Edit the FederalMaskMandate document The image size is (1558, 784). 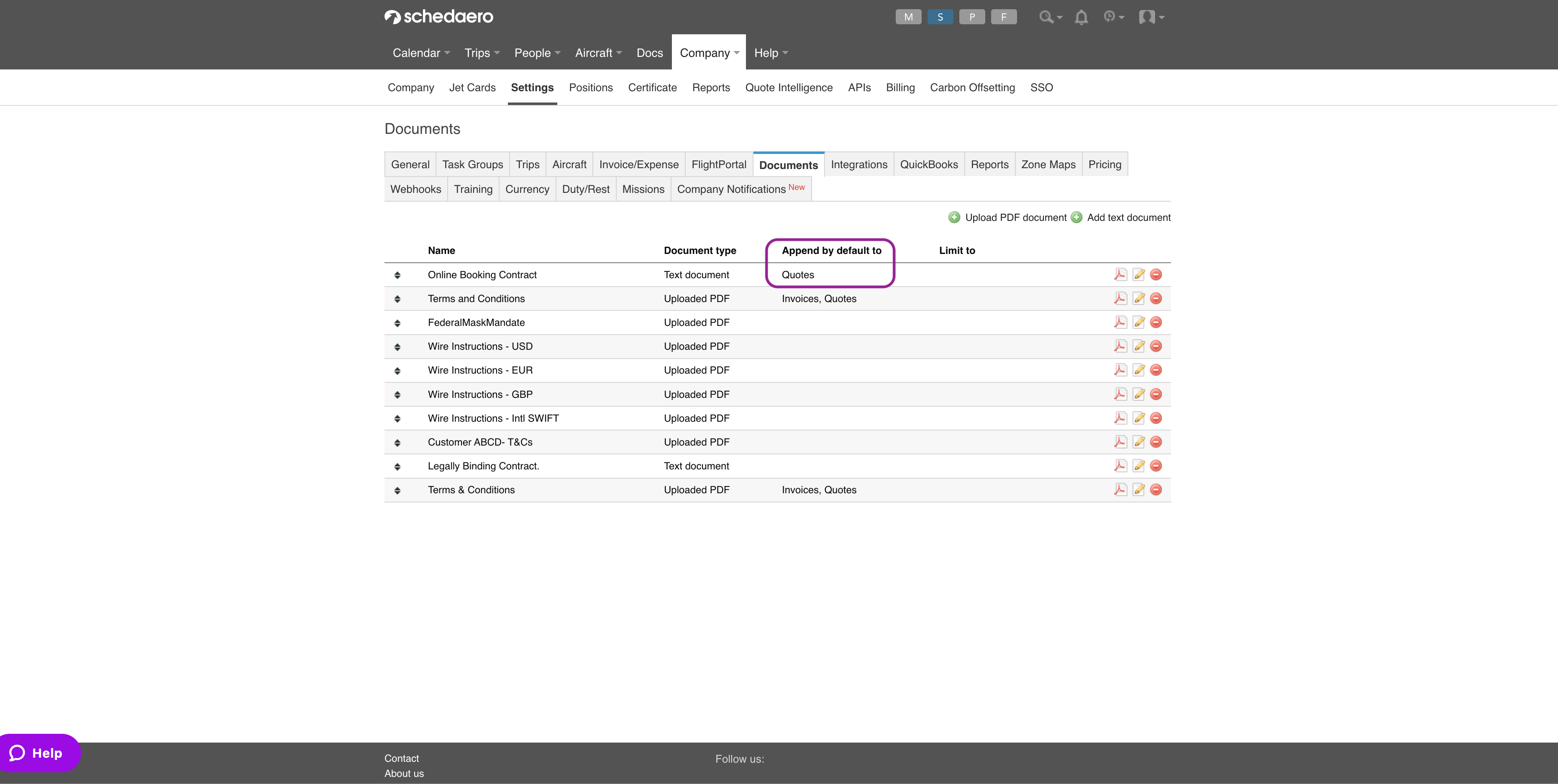click(x=1138, y=323)
